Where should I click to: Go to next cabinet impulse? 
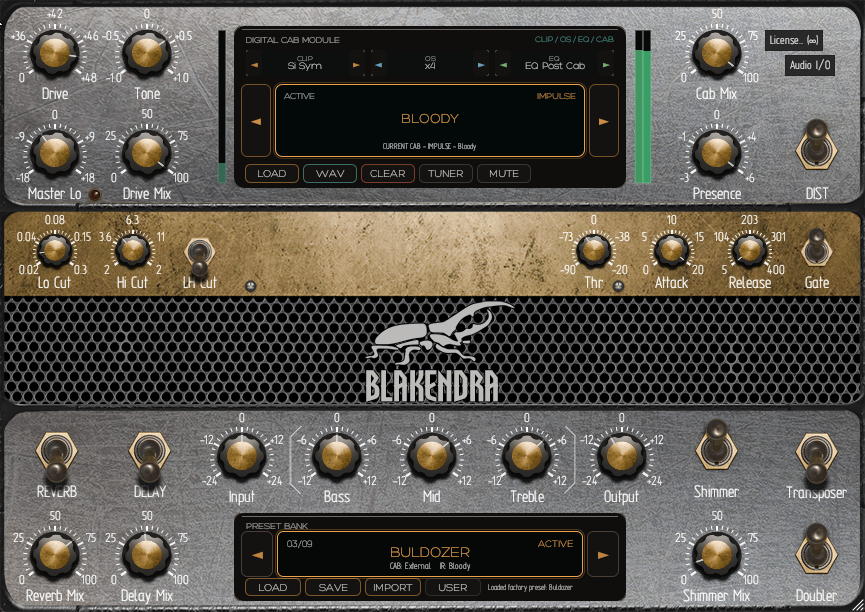coord(604,121)
